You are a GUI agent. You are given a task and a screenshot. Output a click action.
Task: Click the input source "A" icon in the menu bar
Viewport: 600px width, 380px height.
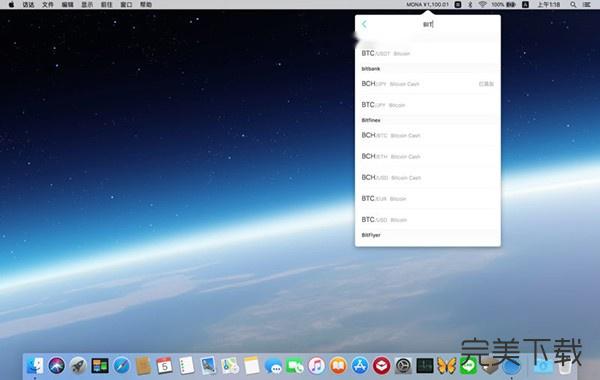pos(525,5)
